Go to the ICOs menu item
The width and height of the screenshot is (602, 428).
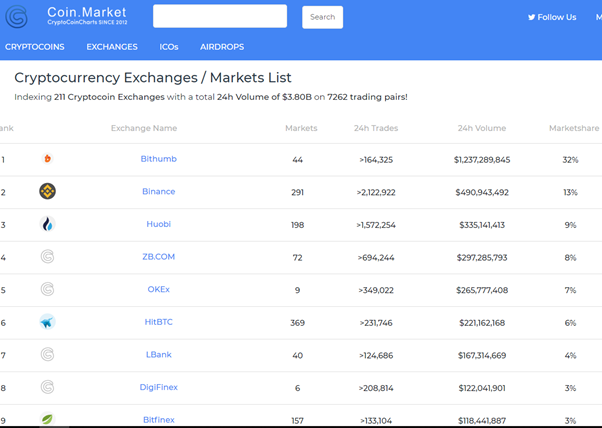pos(169,47)
